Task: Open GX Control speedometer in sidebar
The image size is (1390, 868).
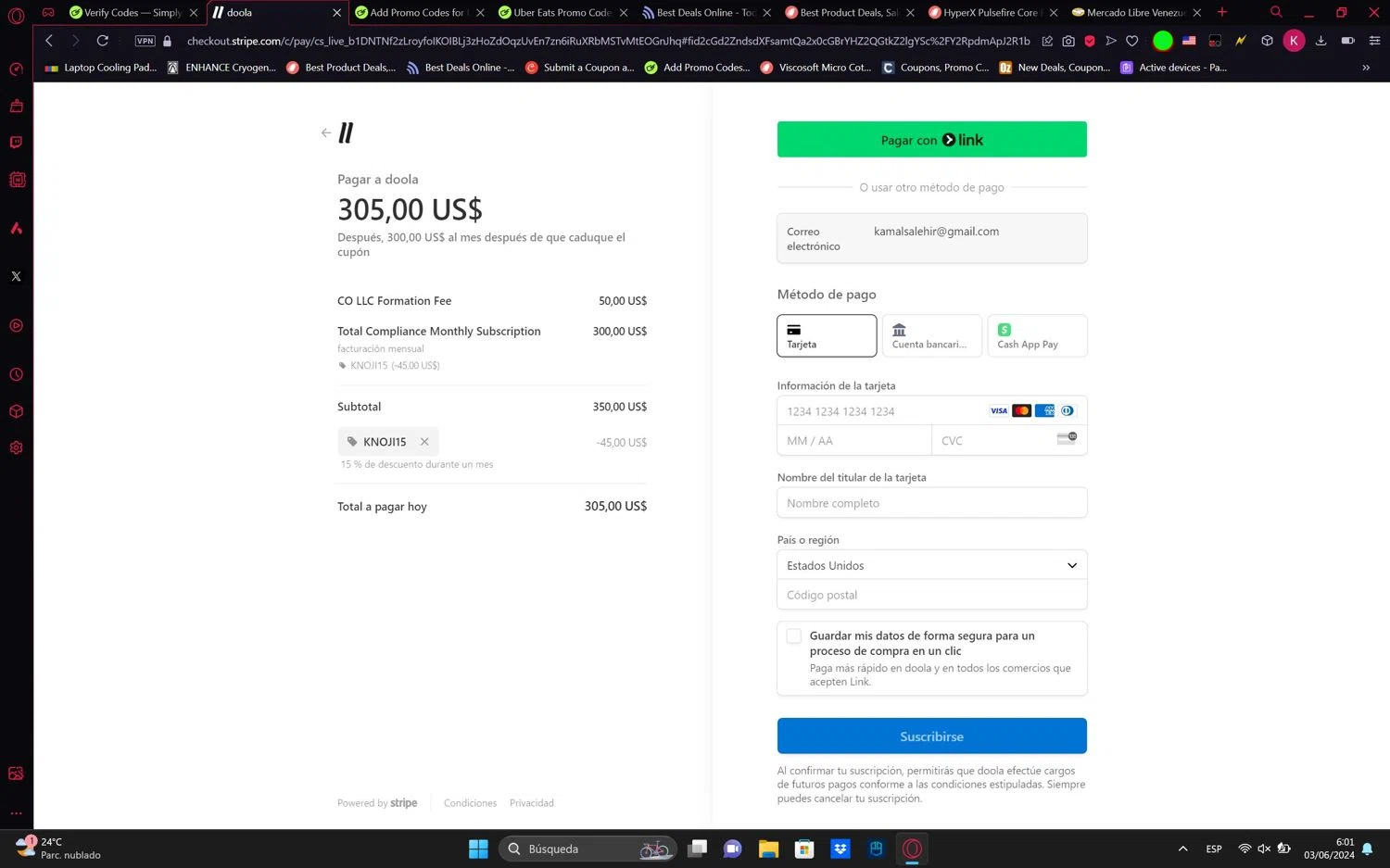Action: (16, 69)
